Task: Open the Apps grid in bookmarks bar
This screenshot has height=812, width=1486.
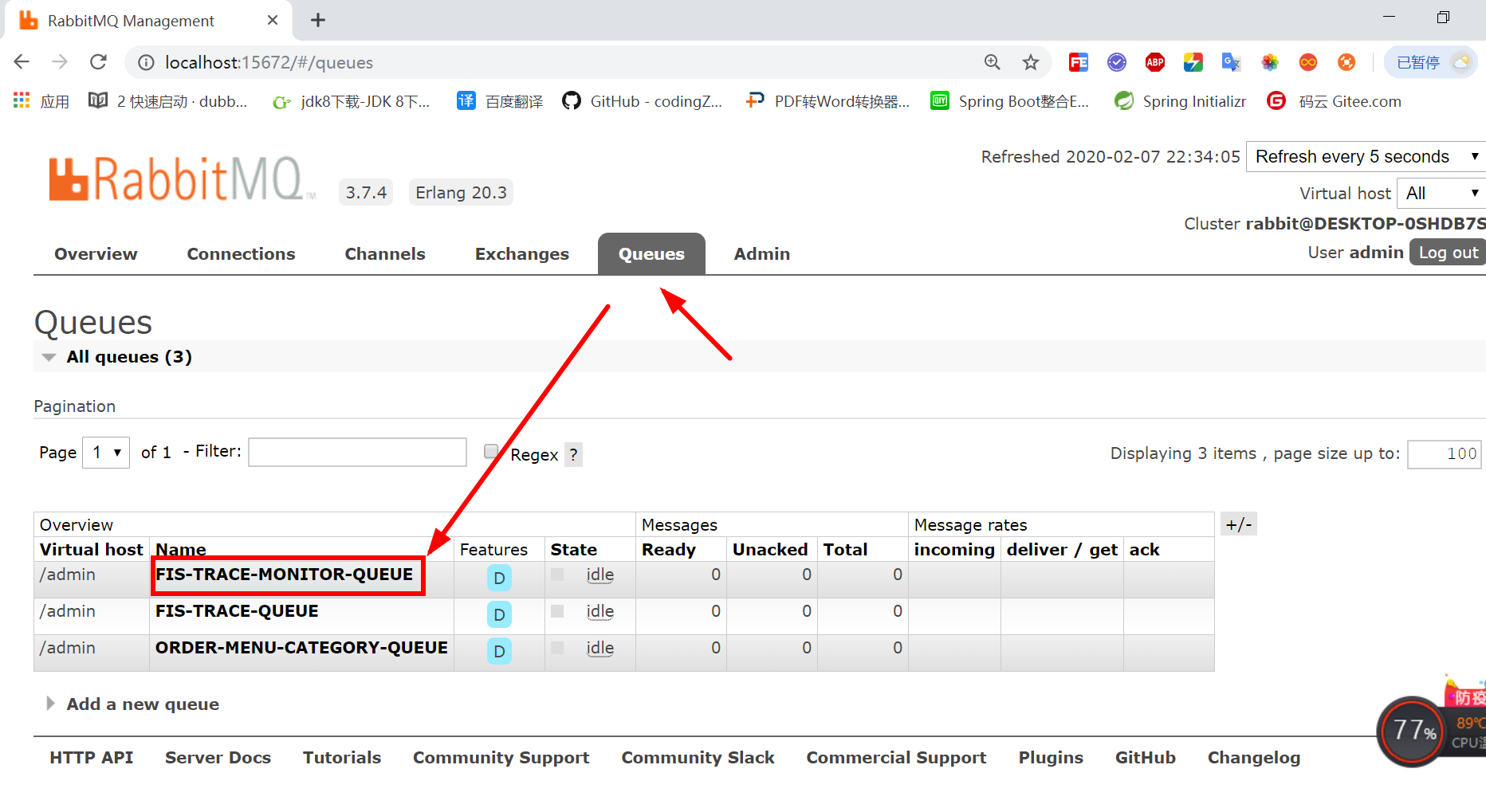Action: [x=41, y=101]
